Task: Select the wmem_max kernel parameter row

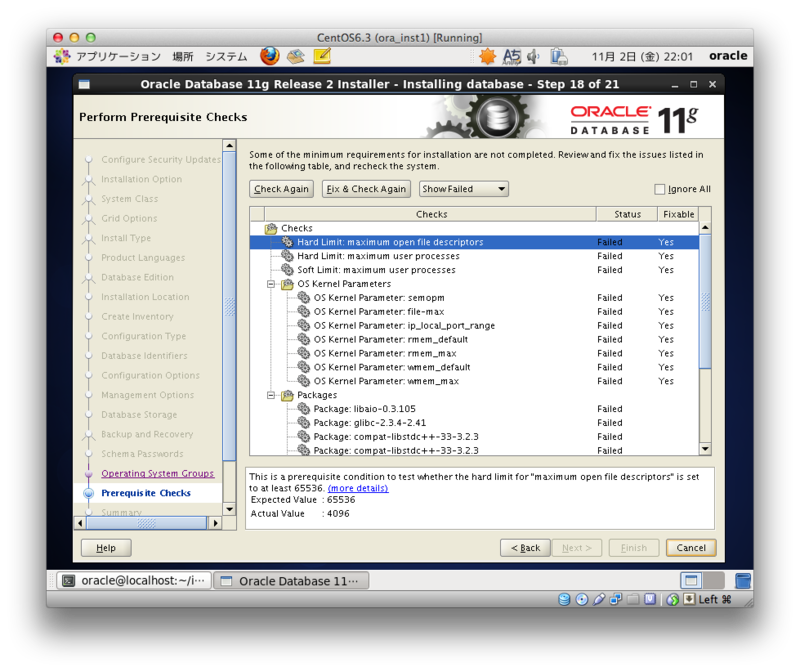Action: point(474,381)
